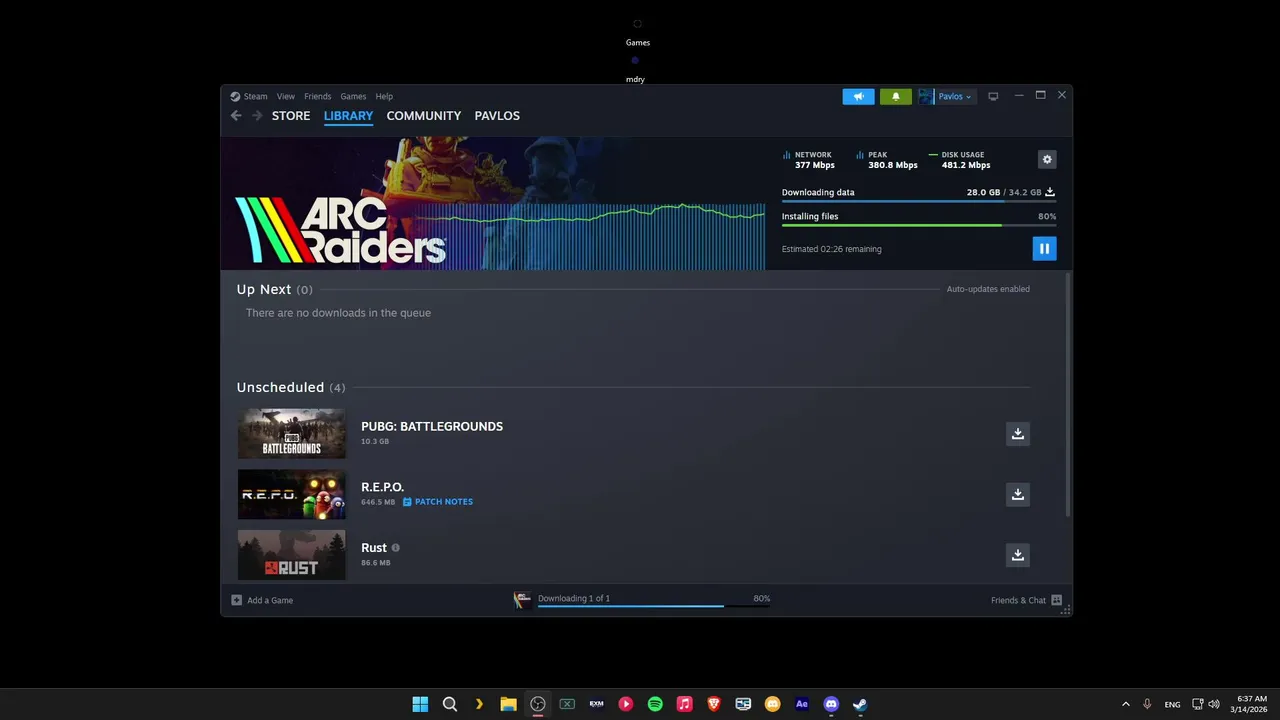The height and width of the screenshot is (720, 1280).
Task: Start the R.E.P.O. download
Action: pyautogui.click(x=1017, y=494)
